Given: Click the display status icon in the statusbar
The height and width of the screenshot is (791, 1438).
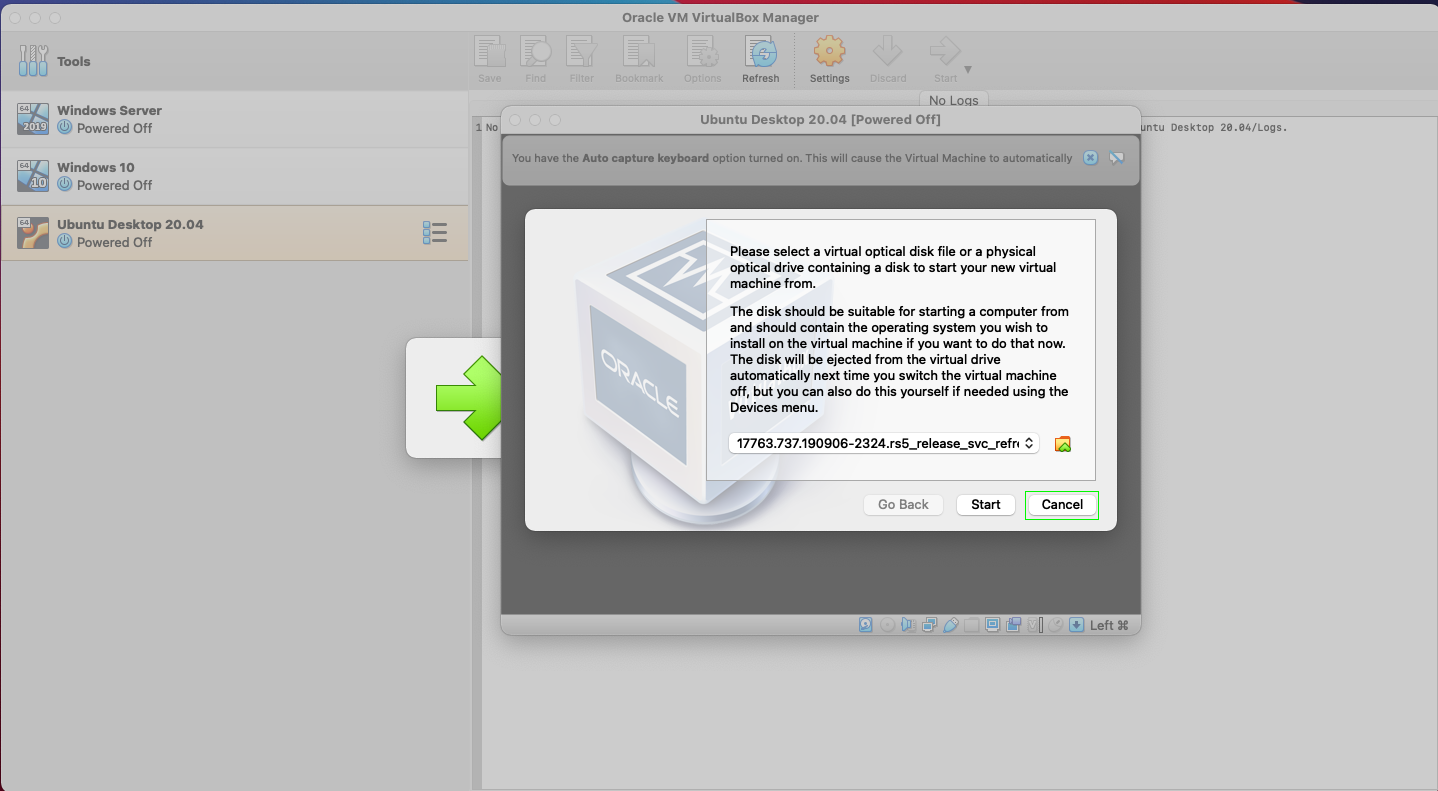Looking at the screenshot, I should coord(991,624).
